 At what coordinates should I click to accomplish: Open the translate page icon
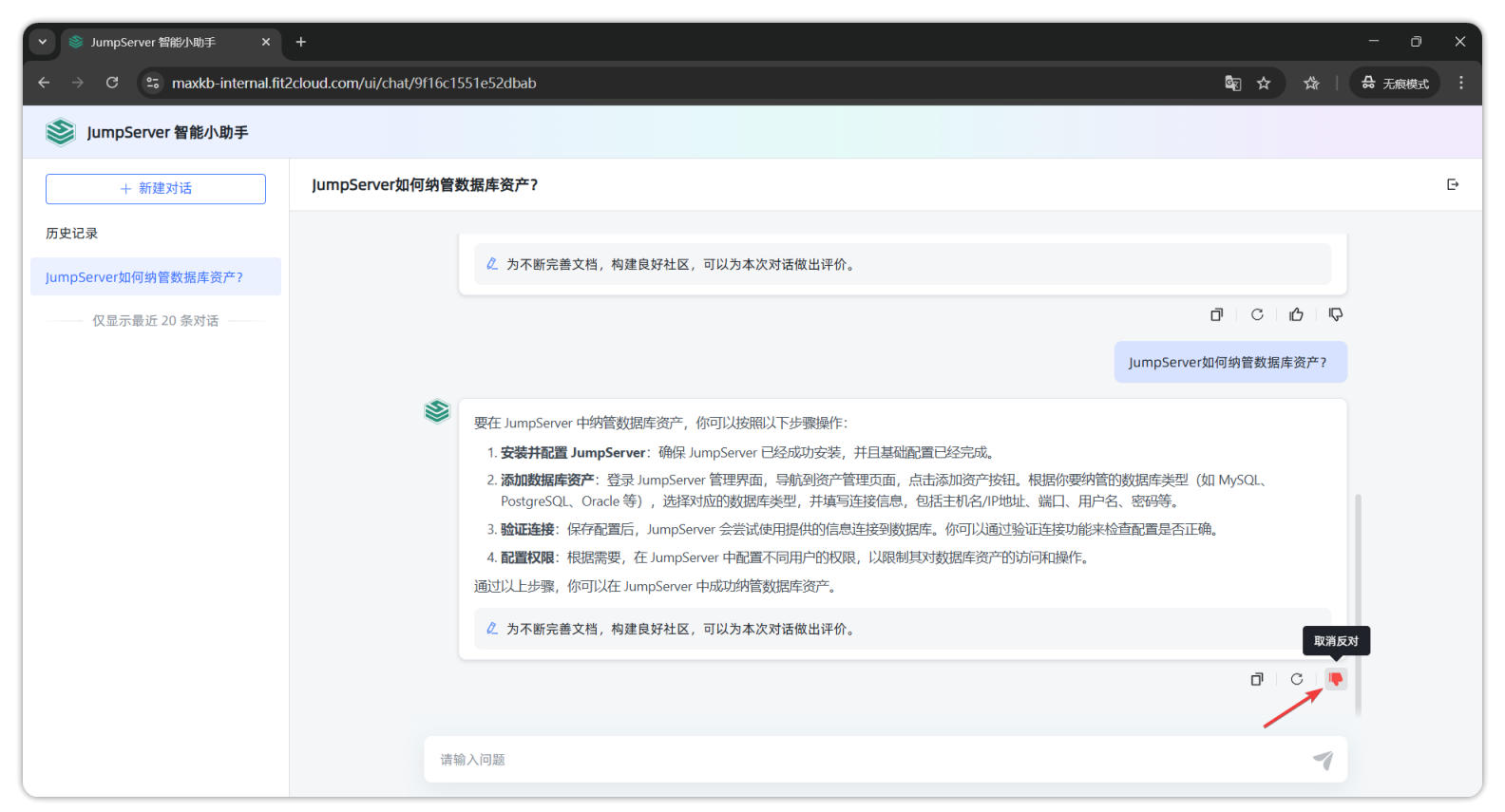1232,83
